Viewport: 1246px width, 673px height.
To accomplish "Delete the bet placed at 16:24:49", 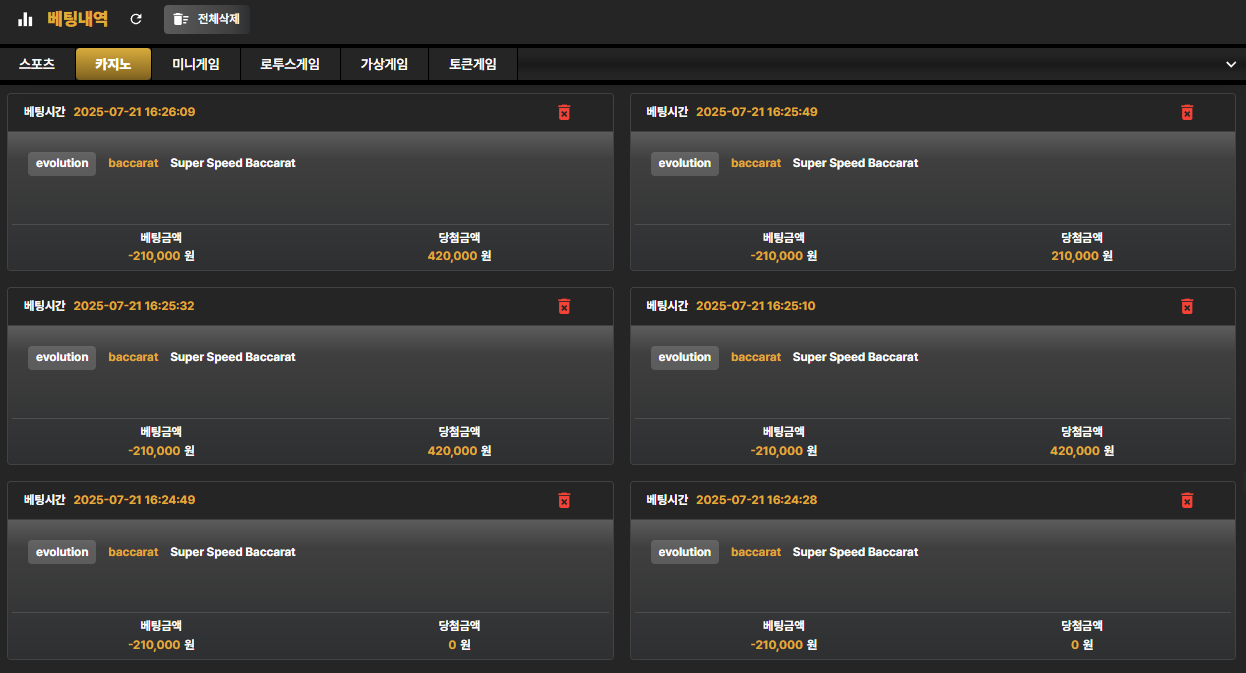I will click(x=564, y=500).
